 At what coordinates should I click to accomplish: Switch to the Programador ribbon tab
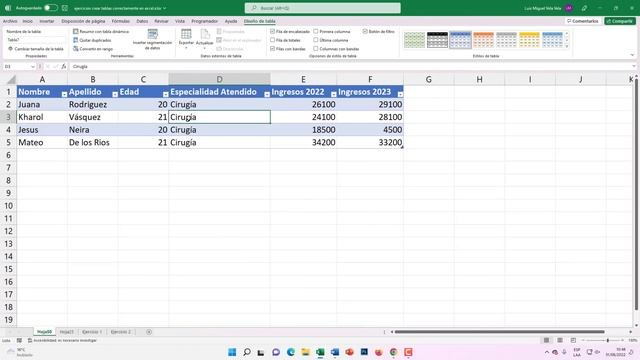click(204, 21)
